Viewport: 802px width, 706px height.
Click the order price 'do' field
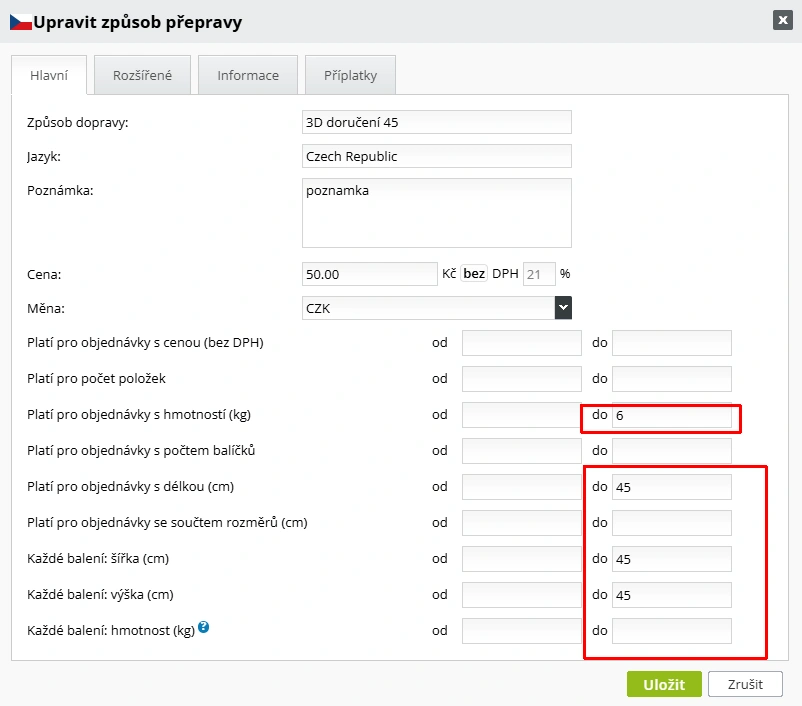click(x=672, y=343)
